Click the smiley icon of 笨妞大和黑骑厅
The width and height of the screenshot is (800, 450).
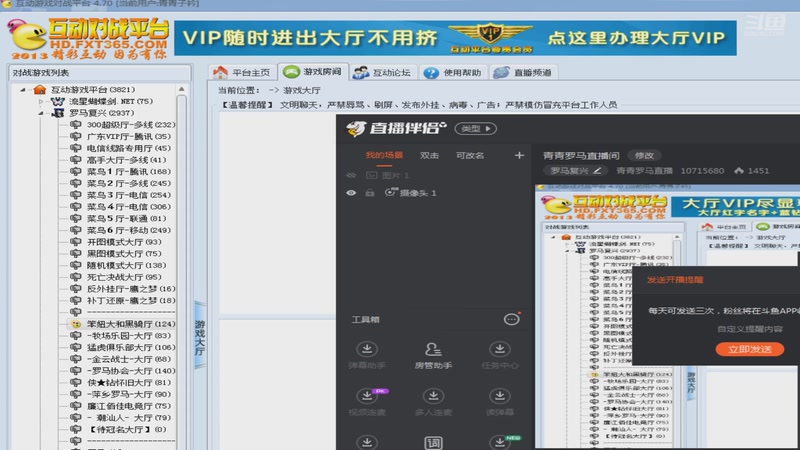[x=76, y=324]
